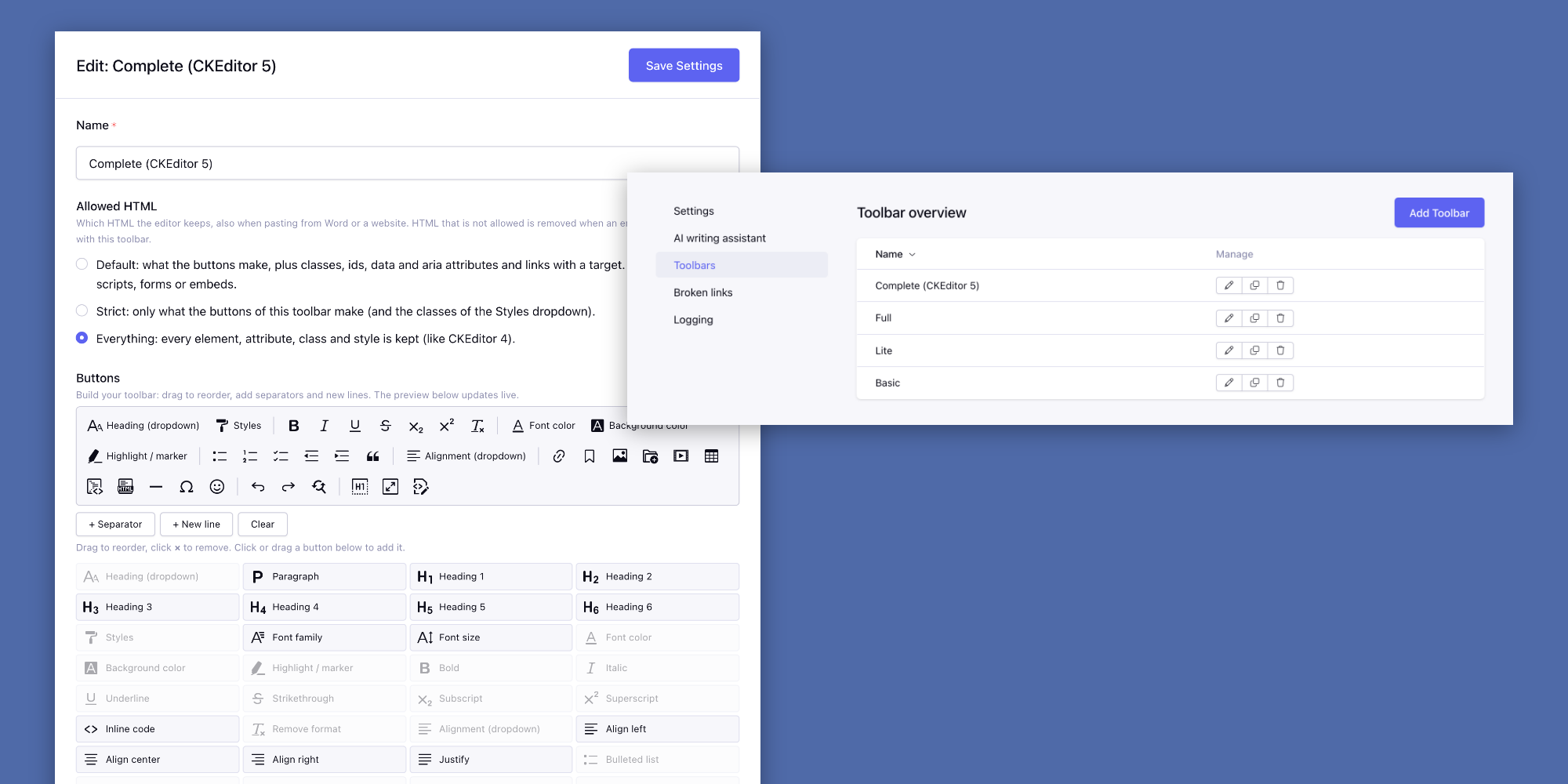Viewport: 1568px width, 784px height.
Task: Click the find and replace icon
Action: click(319, 487)
